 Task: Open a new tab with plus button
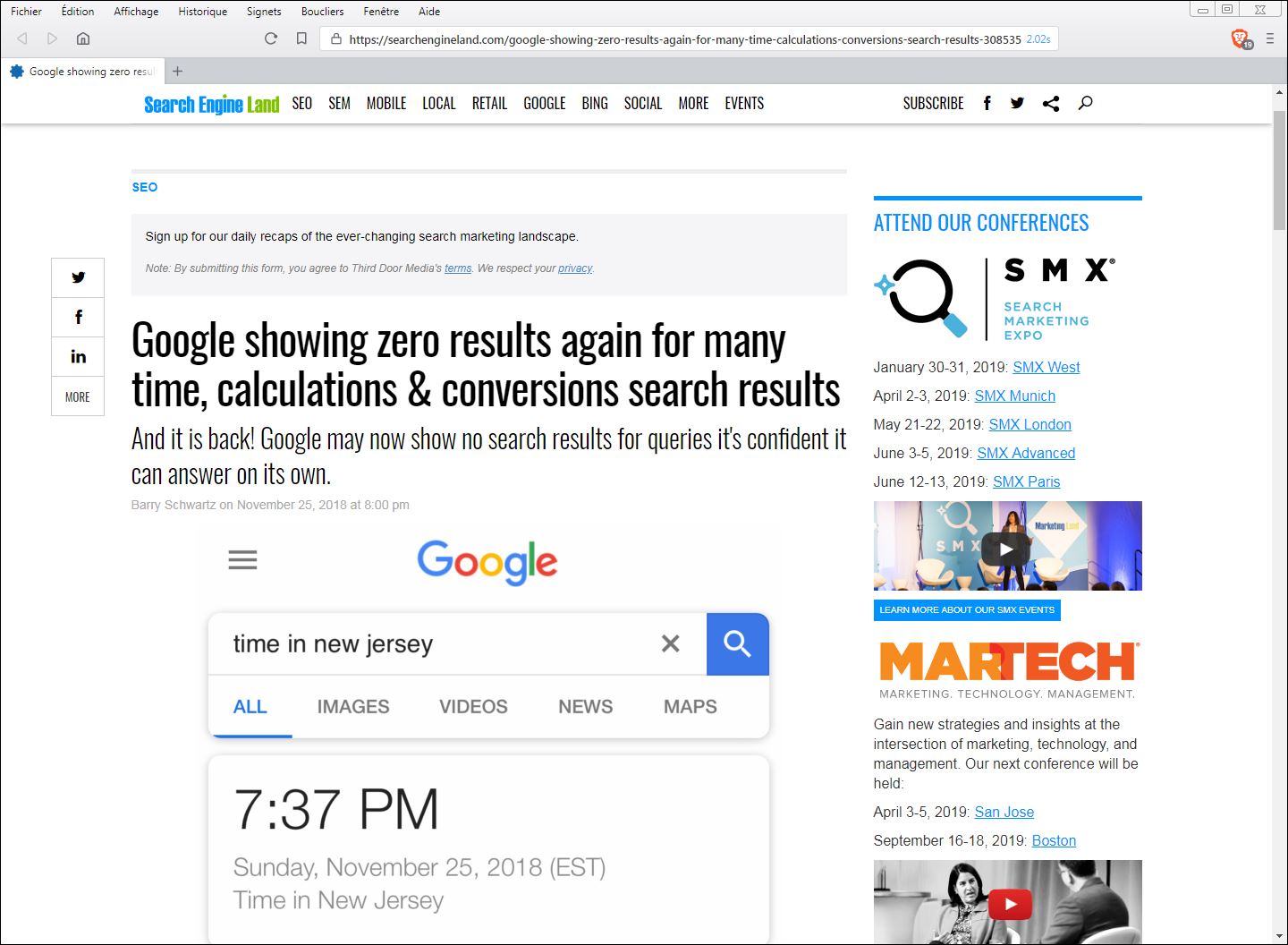177,72
